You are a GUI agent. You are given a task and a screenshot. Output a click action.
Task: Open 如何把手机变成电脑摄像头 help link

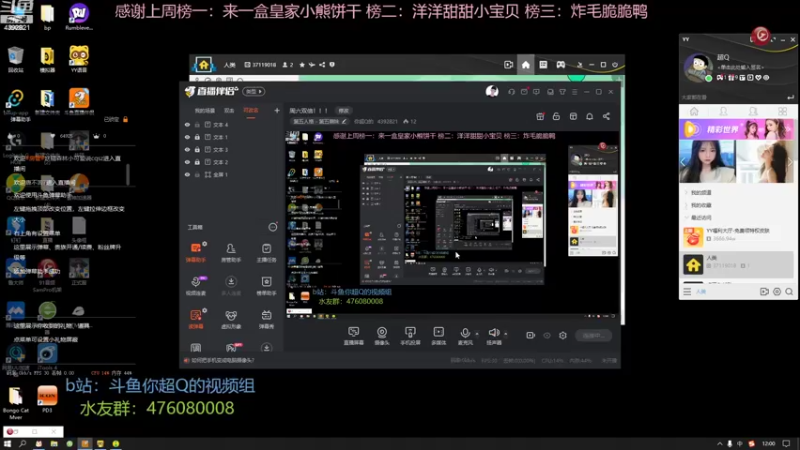click(x=222, y=360)
